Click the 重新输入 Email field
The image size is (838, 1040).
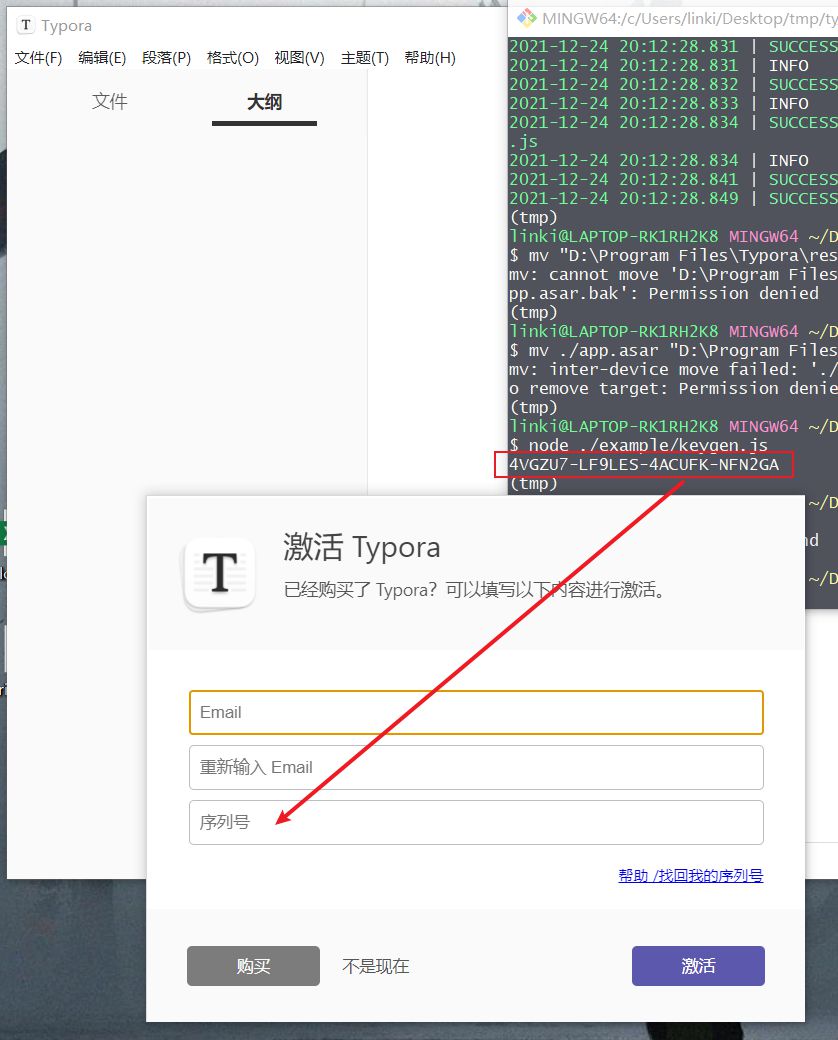(x=476, y=767)
